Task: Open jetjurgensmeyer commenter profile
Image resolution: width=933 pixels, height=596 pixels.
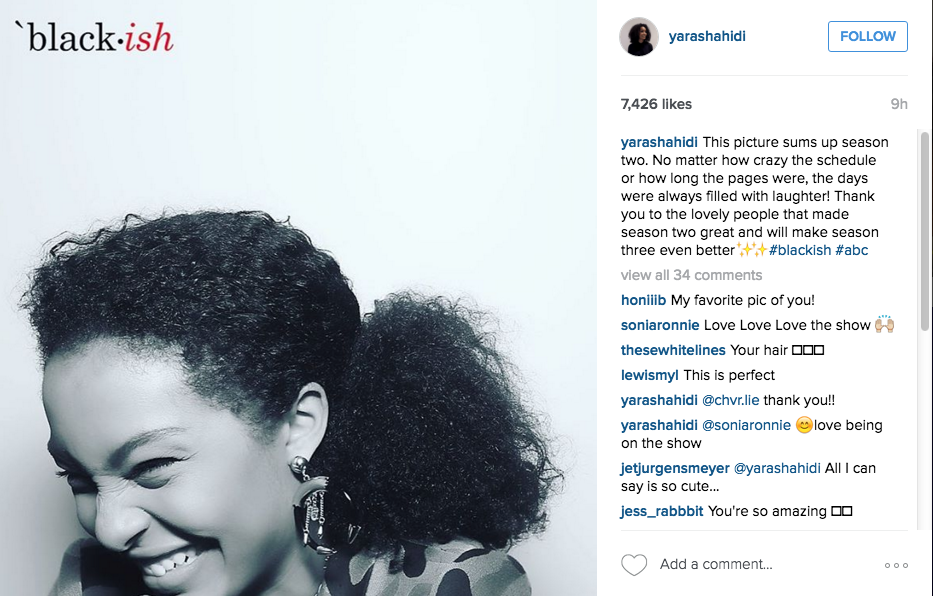Action: [x=675, y=469]
